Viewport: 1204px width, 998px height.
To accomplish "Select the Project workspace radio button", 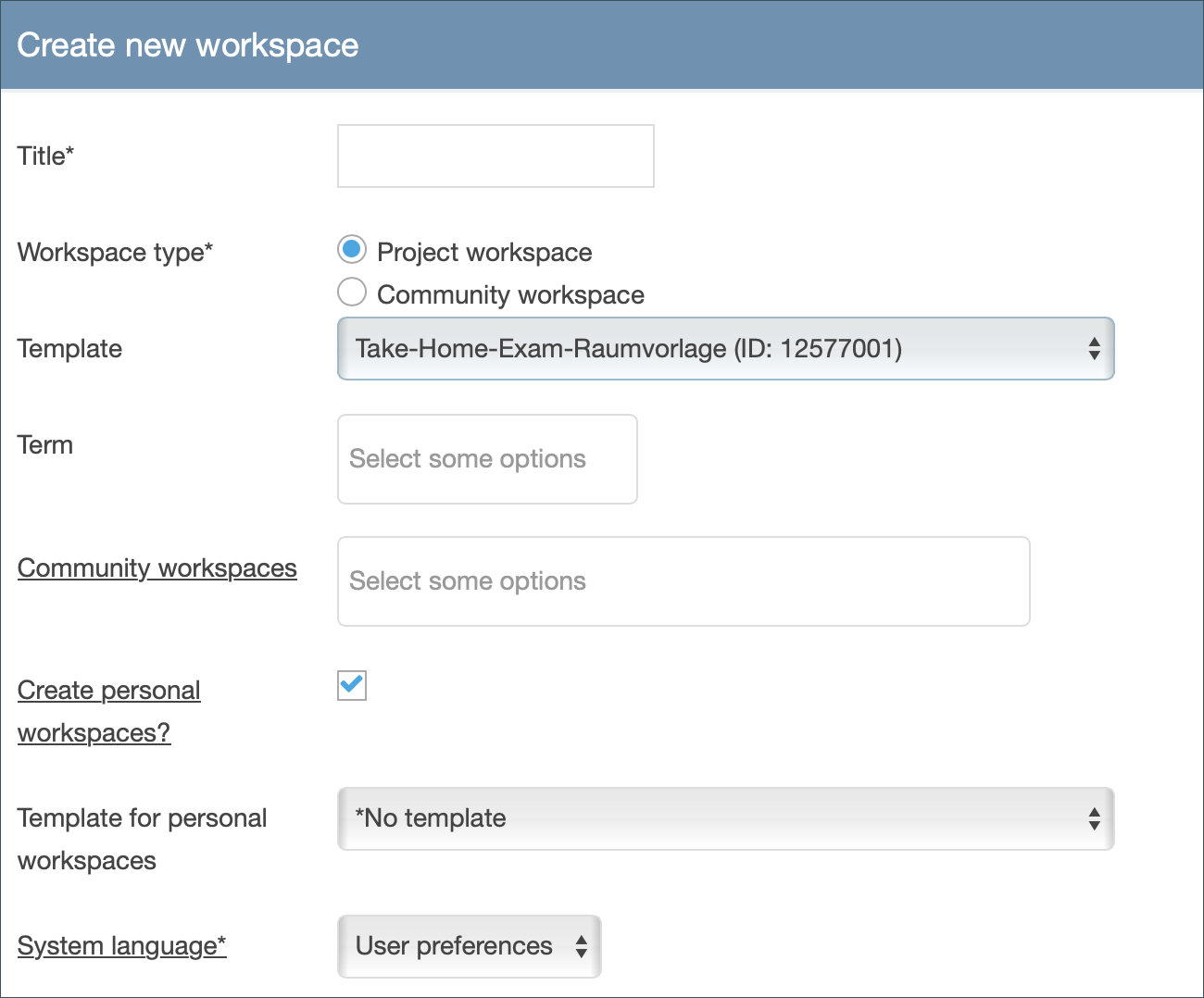I will [x=352, y=250].
